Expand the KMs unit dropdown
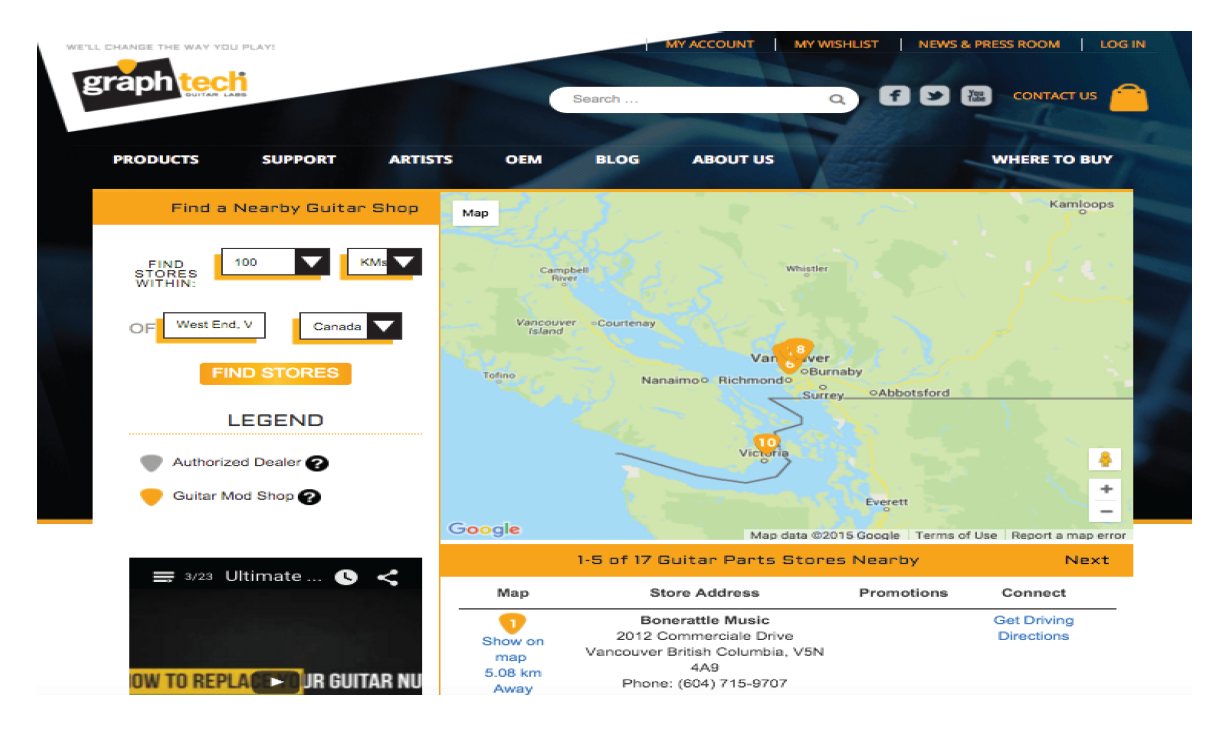Screen dimensions: 1225x742 coord(402,262)
